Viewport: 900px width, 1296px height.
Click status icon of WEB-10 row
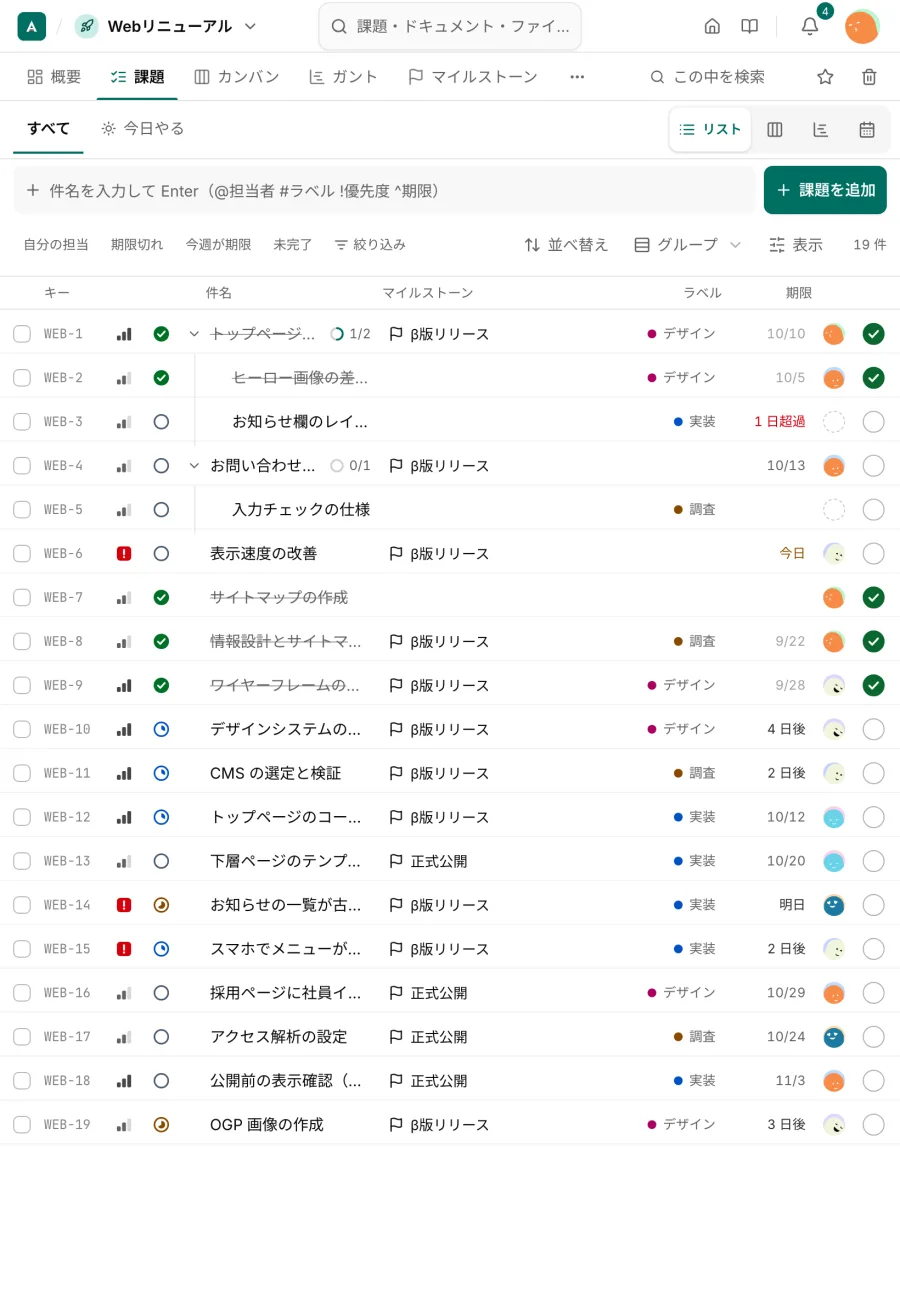click(x=161, y=729)
